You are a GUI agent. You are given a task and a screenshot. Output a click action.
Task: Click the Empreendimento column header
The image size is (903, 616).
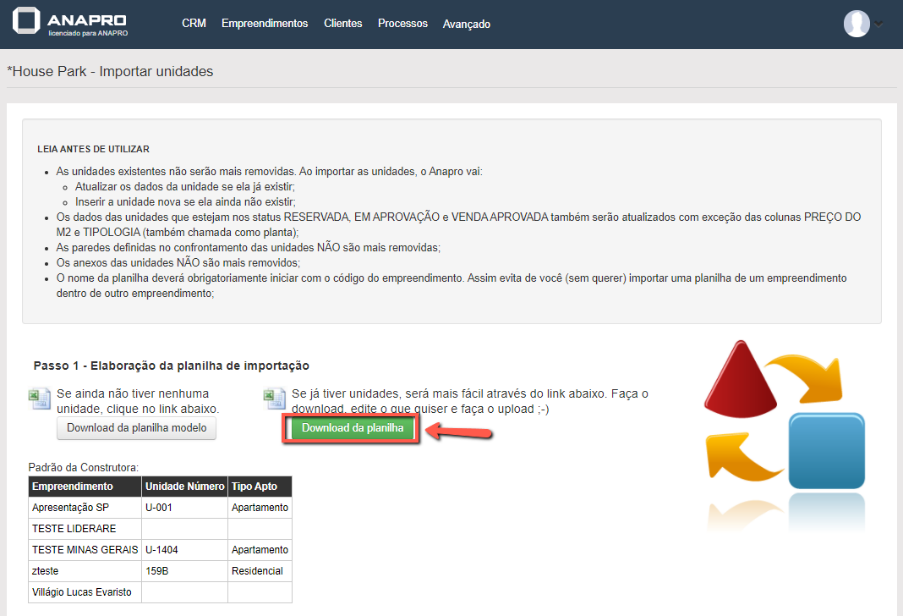tap(85, 486)
